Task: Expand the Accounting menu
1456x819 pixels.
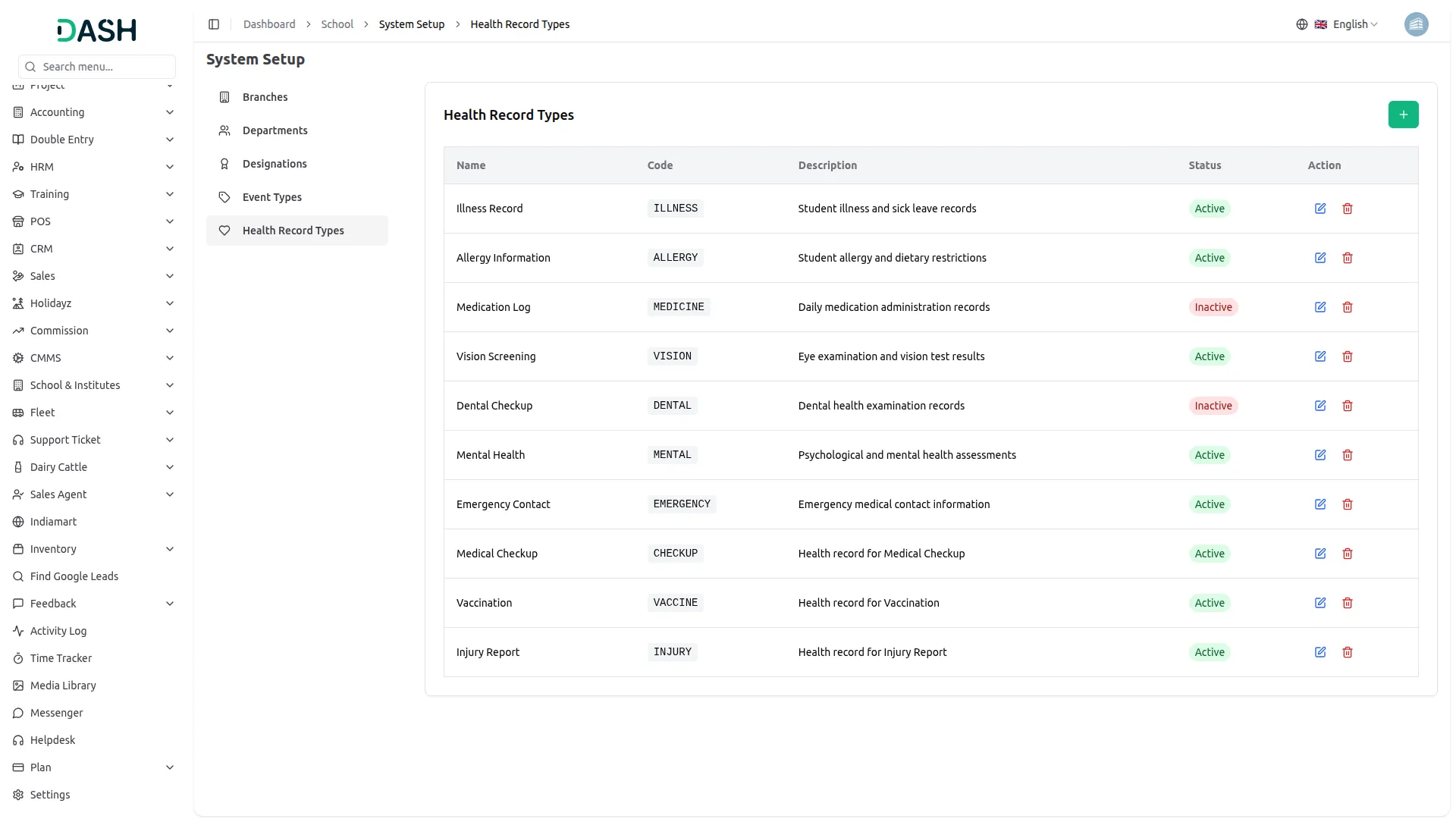Action: click(94, 112)
